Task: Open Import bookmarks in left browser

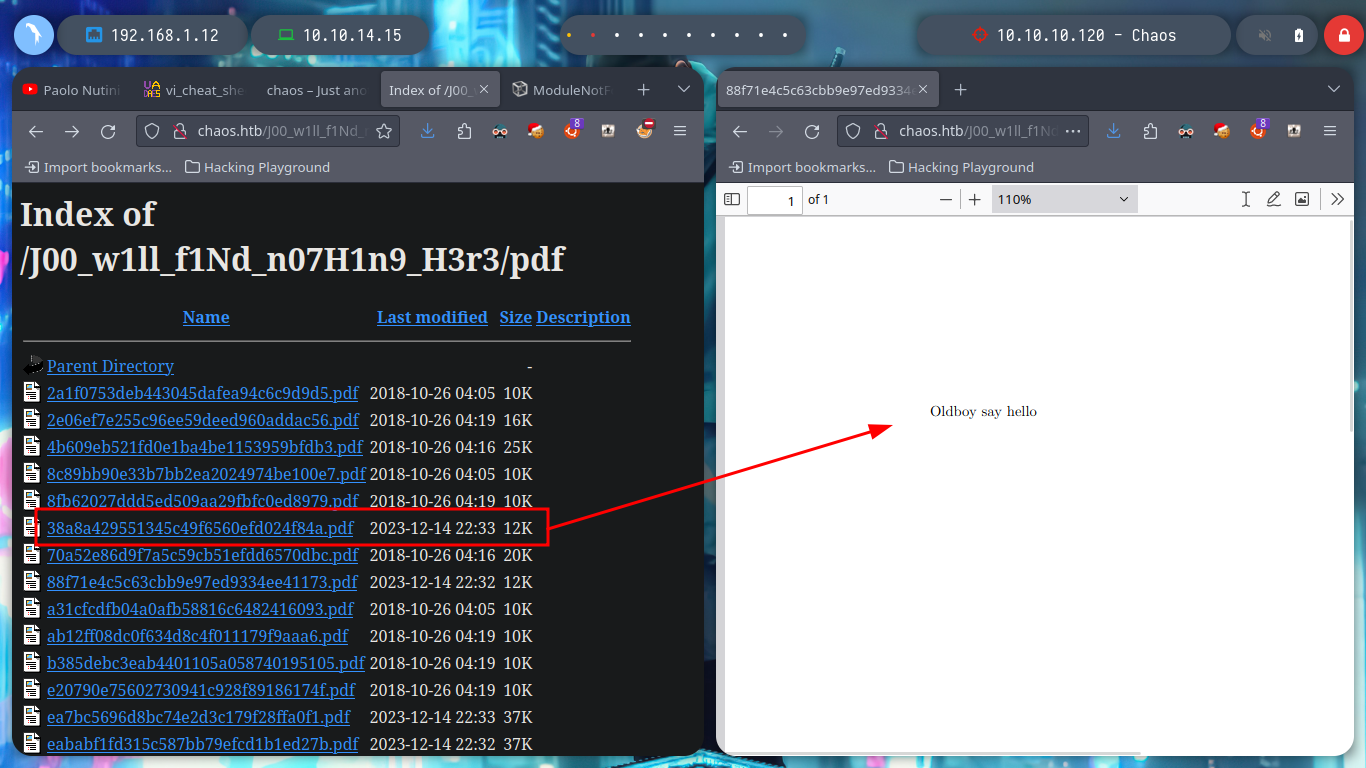Action: point(98,167)
